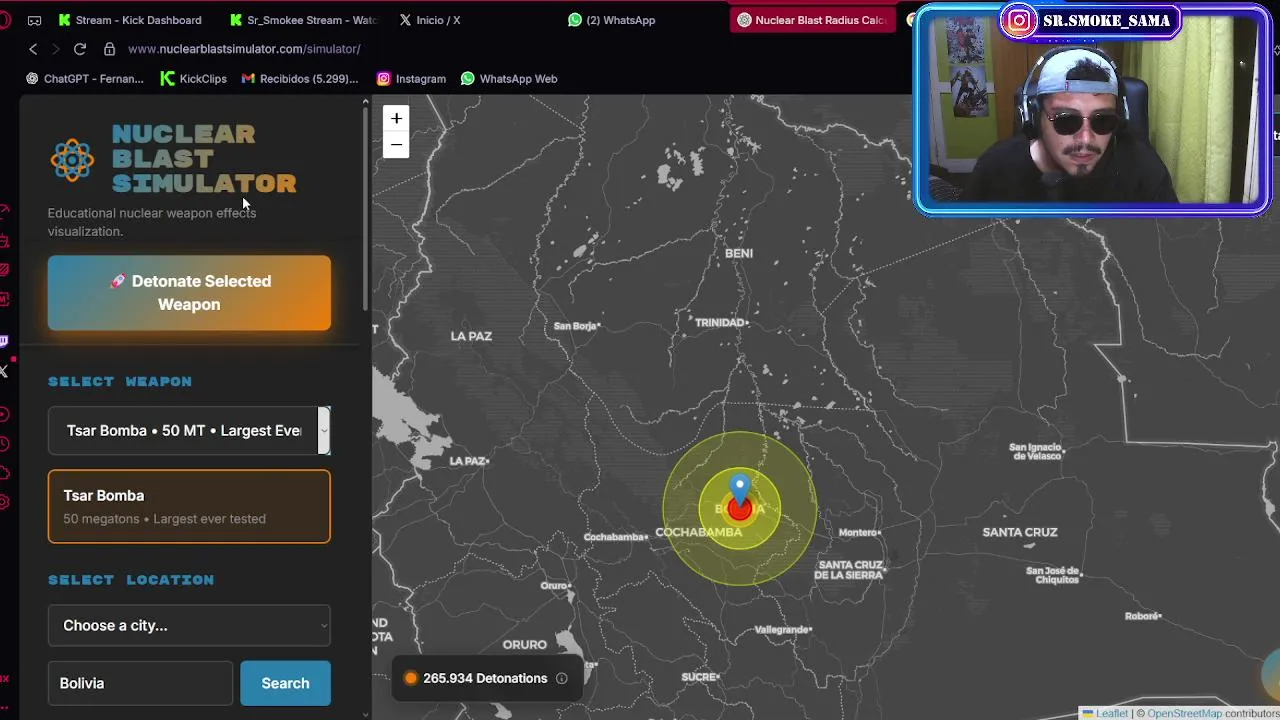Click the Roboré map label
Screen dimensions: 1280x720
pyautogui.click(x=1143, y=616)
